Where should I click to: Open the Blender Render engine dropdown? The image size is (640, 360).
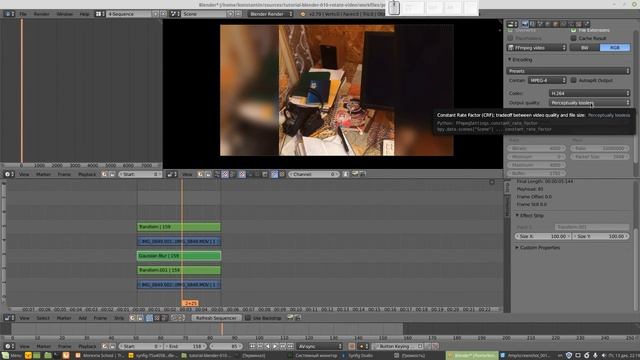[x=270, y=14]
